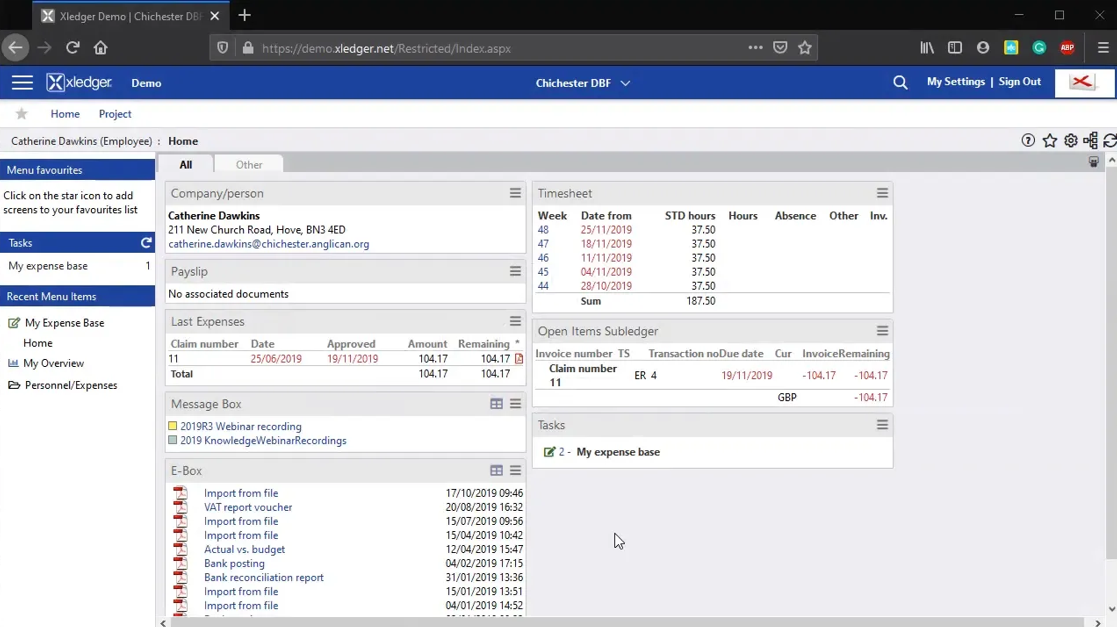Select the Project menu item

(114, 114)
